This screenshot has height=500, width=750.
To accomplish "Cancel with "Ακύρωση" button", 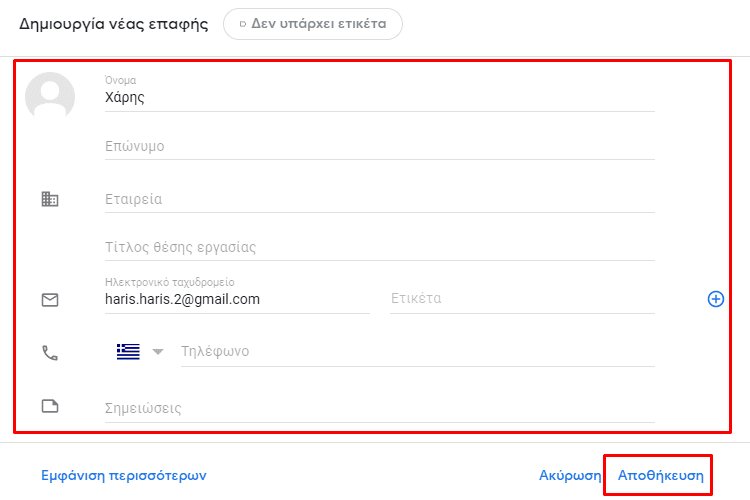I will tap(570, 476).
